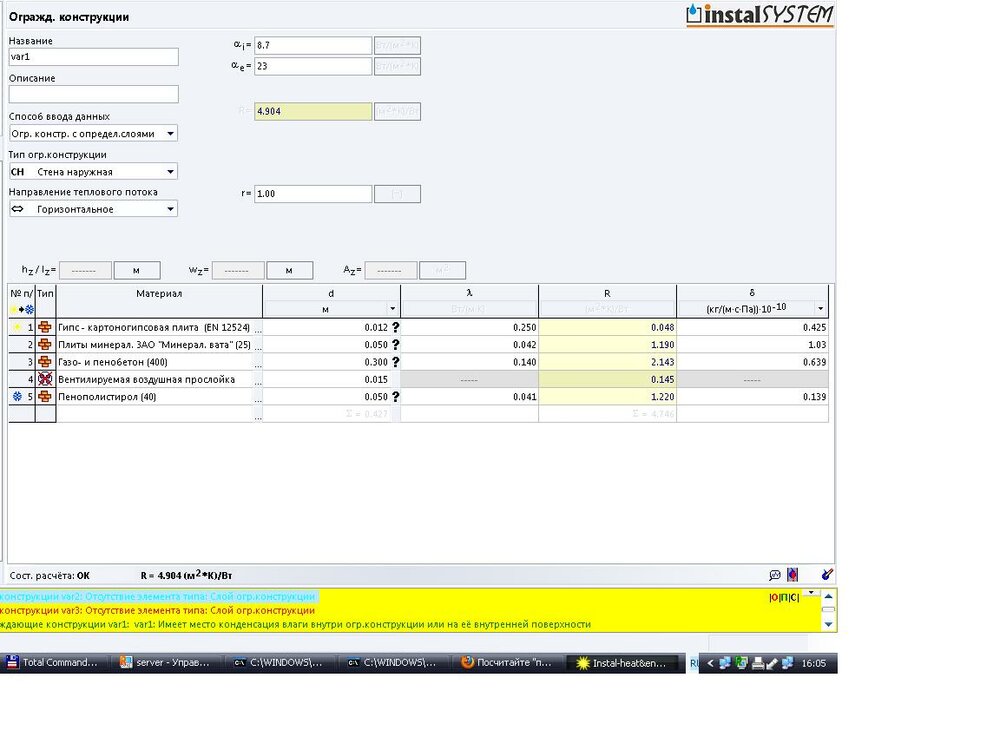
Task: Open material picker for Газо- и пенобетон
Action: point(258,363)
